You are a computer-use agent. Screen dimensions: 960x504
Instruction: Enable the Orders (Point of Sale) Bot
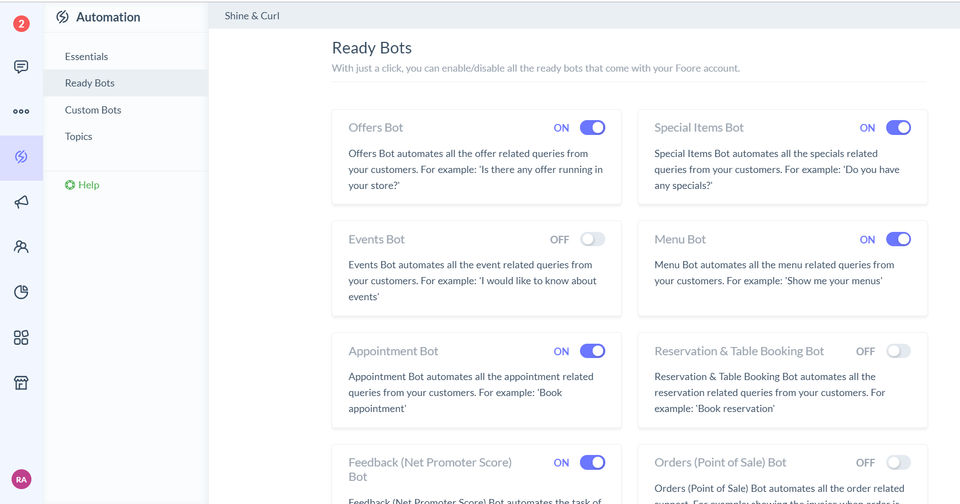coord(898,462)
